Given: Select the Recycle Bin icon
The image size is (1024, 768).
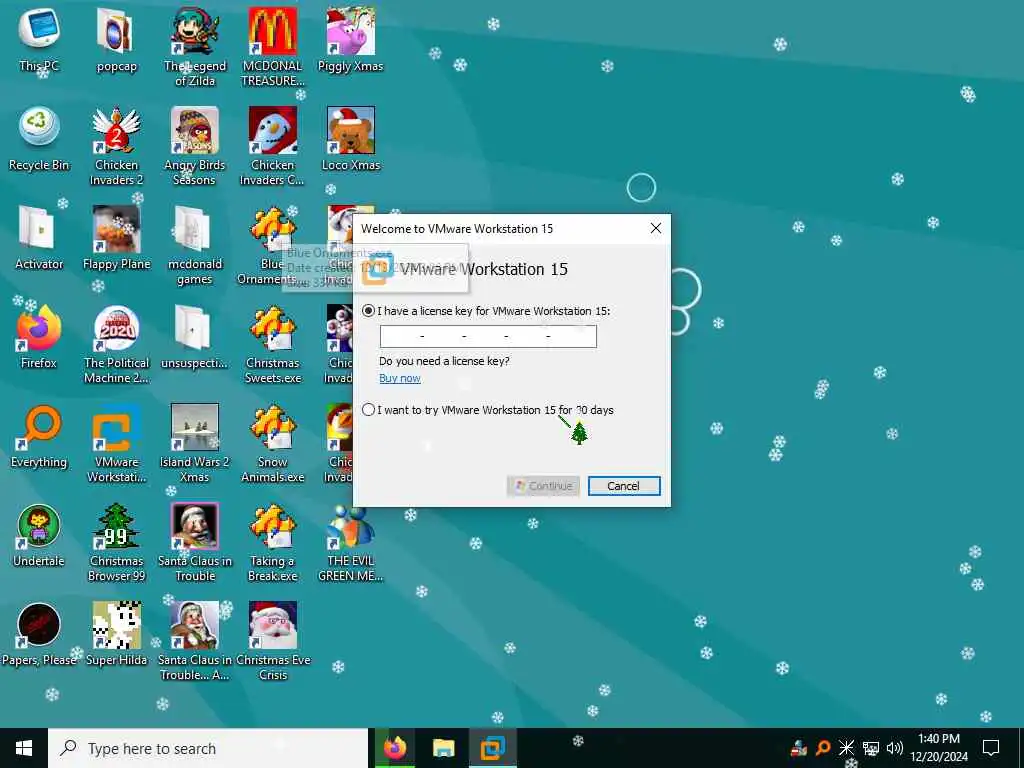Looking at the screenshot, I should point(39,140).
